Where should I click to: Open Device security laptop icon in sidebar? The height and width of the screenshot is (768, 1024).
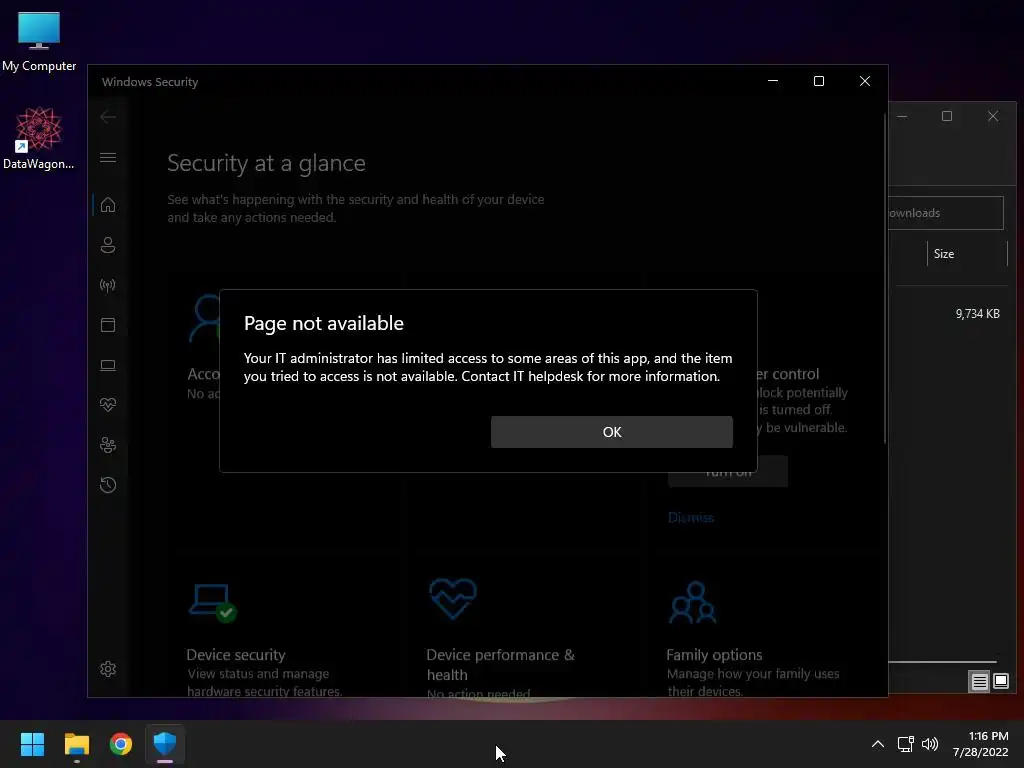point(108,365)
